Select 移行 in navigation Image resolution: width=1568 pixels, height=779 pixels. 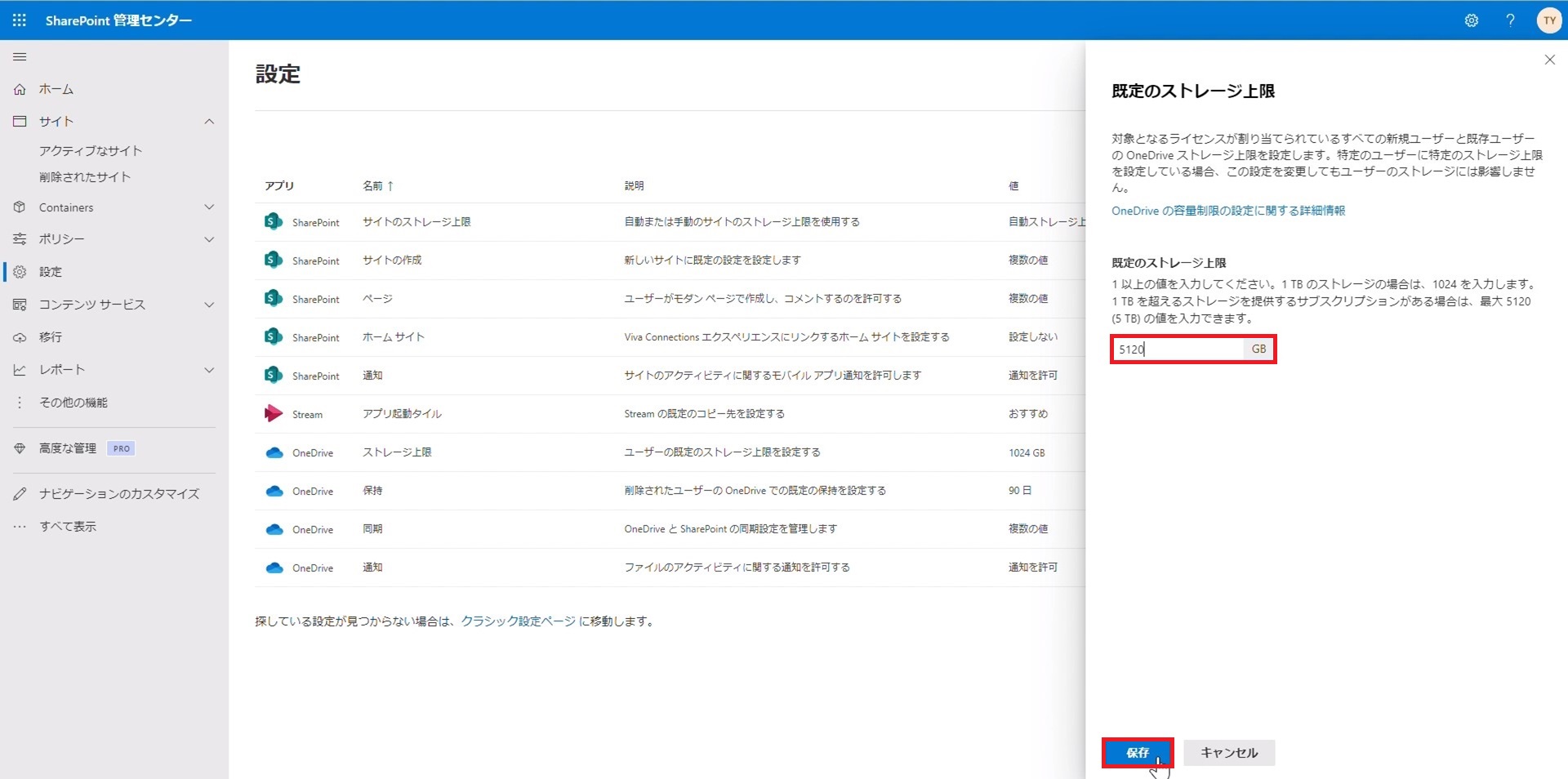[x=51, y=337]
